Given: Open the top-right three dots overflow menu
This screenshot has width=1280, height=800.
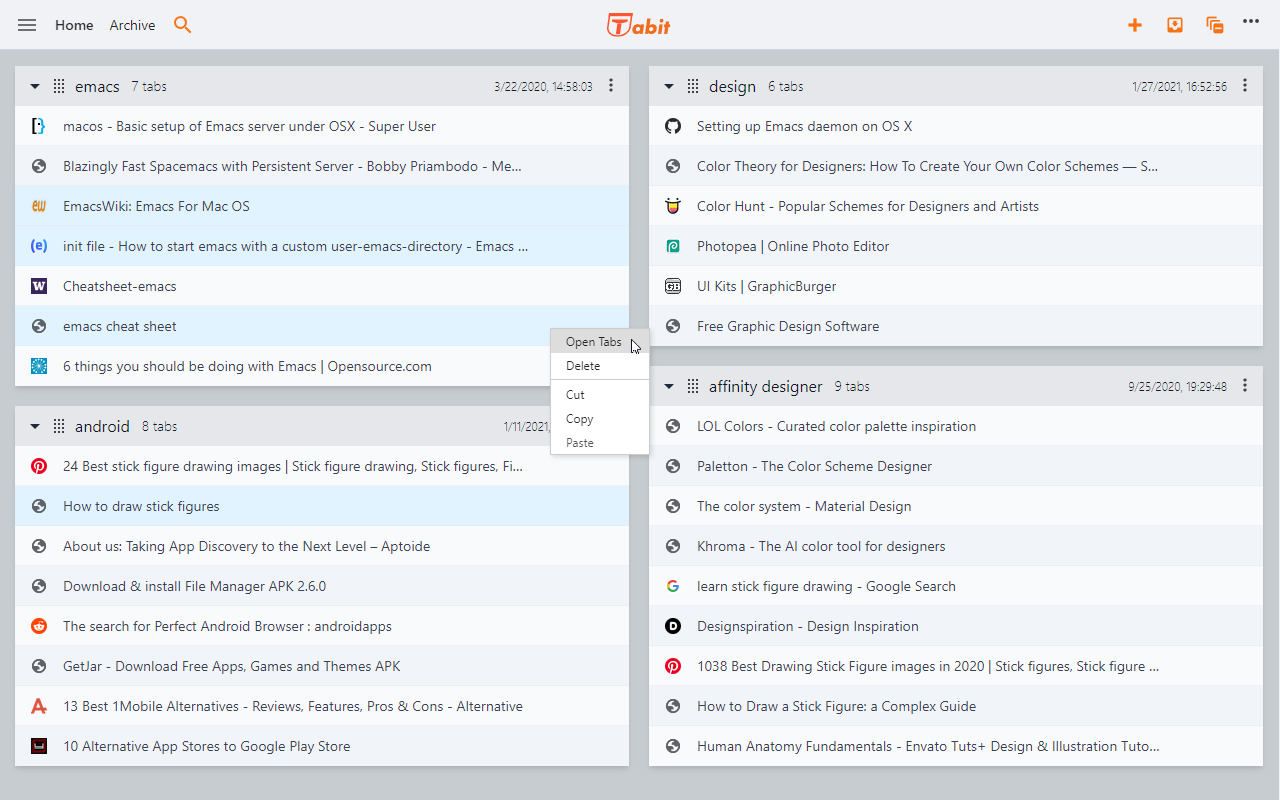Looking at the screenshot, I should click(x=1251, y=21).
